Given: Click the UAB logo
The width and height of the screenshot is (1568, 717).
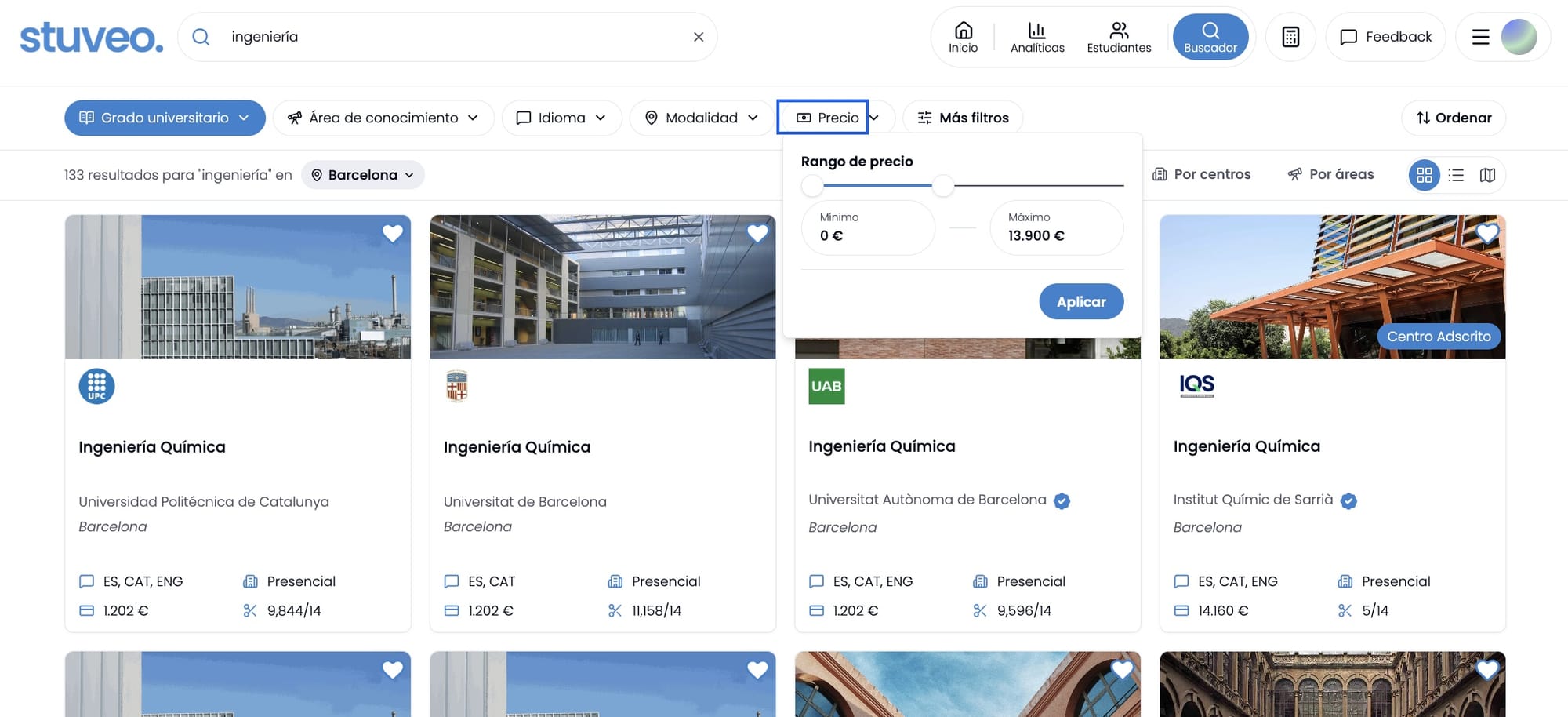Looking at the screenshot, I should pos(826,386).
